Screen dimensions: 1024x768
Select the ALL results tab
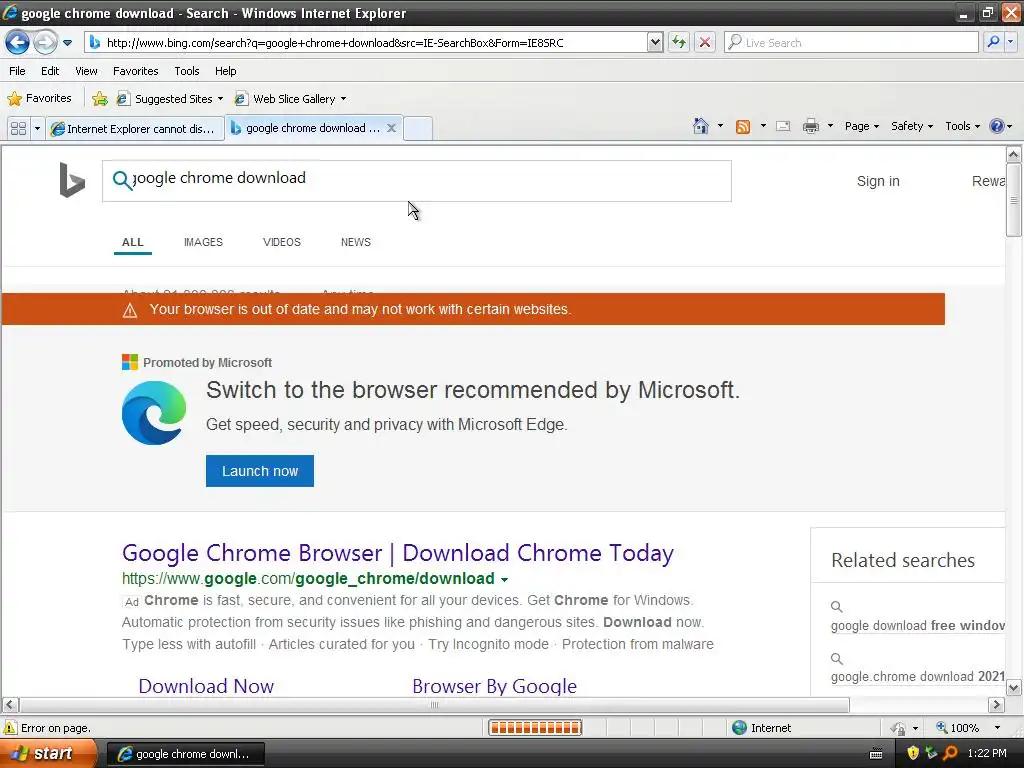coord(133,242)
